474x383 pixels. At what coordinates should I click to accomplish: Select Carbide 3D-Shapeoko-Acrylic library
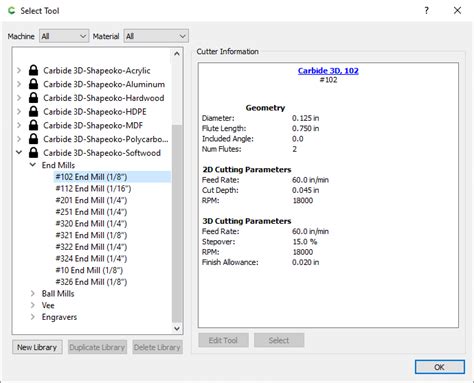(97, 71)
